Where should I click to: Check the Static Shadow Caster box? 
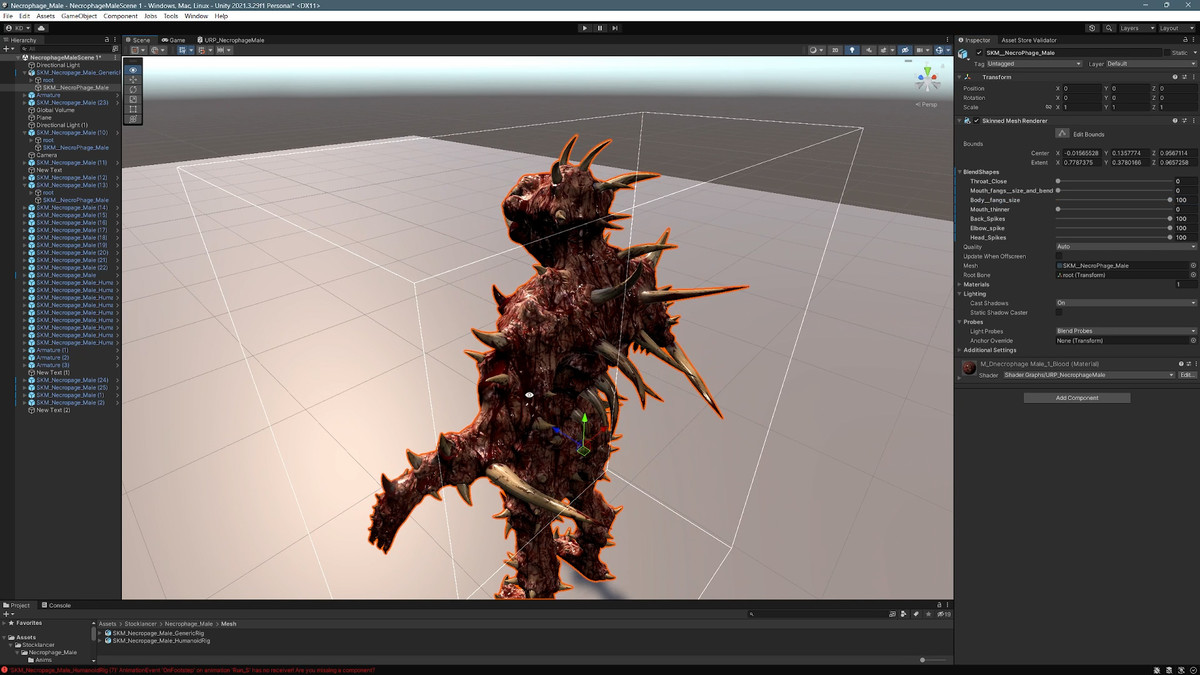pyautogui.click(x=1060, y=312)
